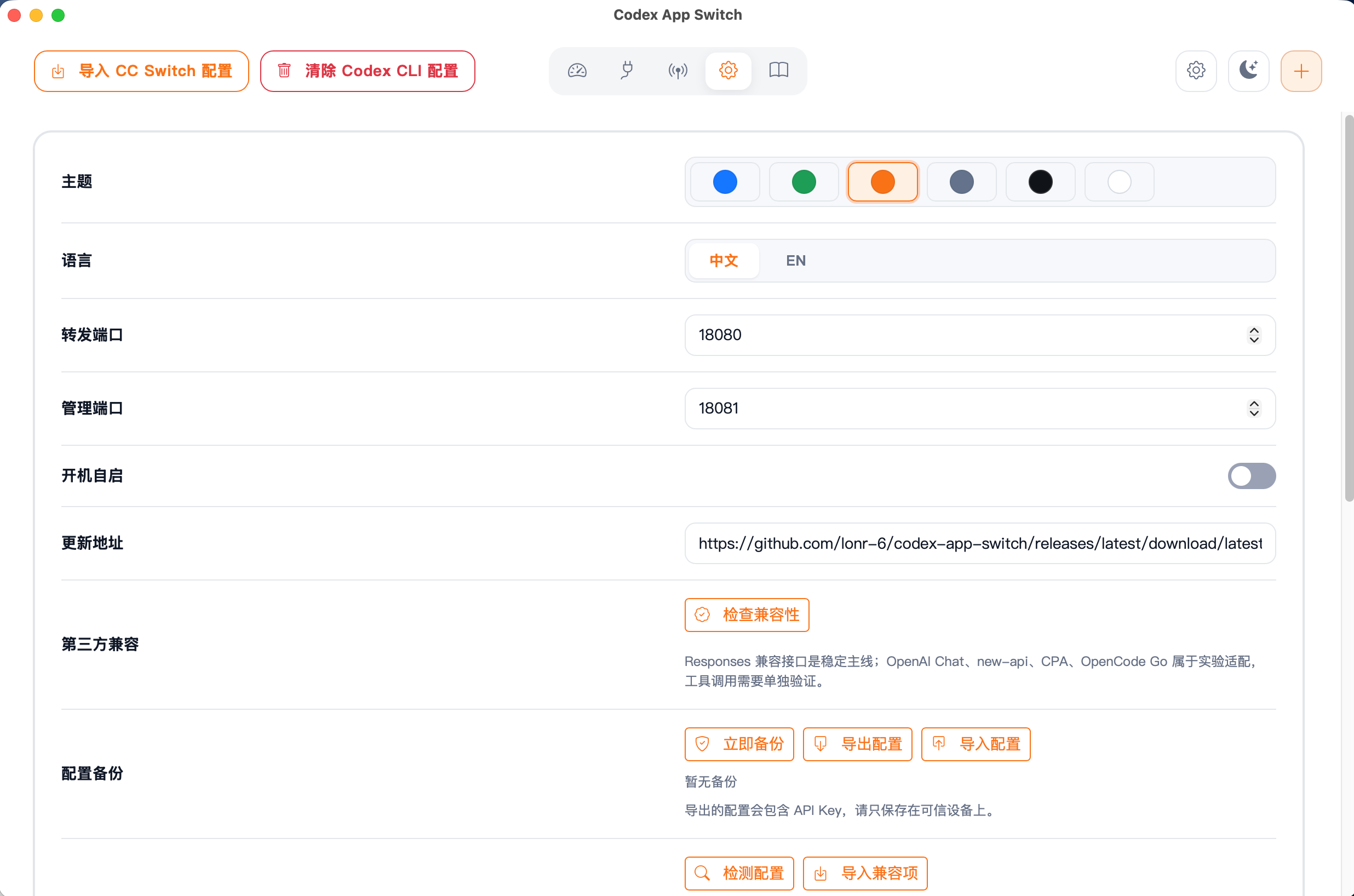This screenshot has height=896, width=1354.
Task: Click the 立即备份 button
Action: pyautogui.click(x=739, y=744)
